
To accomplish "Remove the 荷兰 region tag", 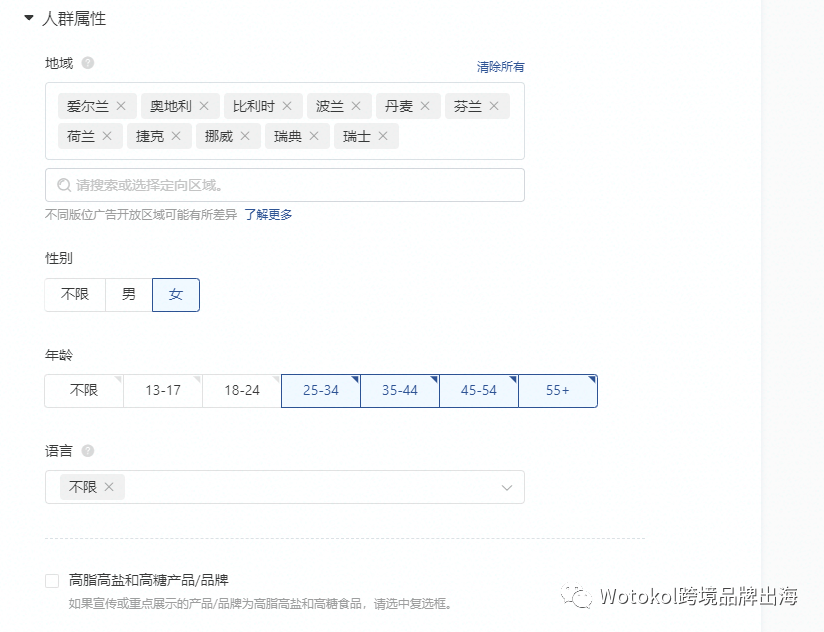I will click(107, 136).
